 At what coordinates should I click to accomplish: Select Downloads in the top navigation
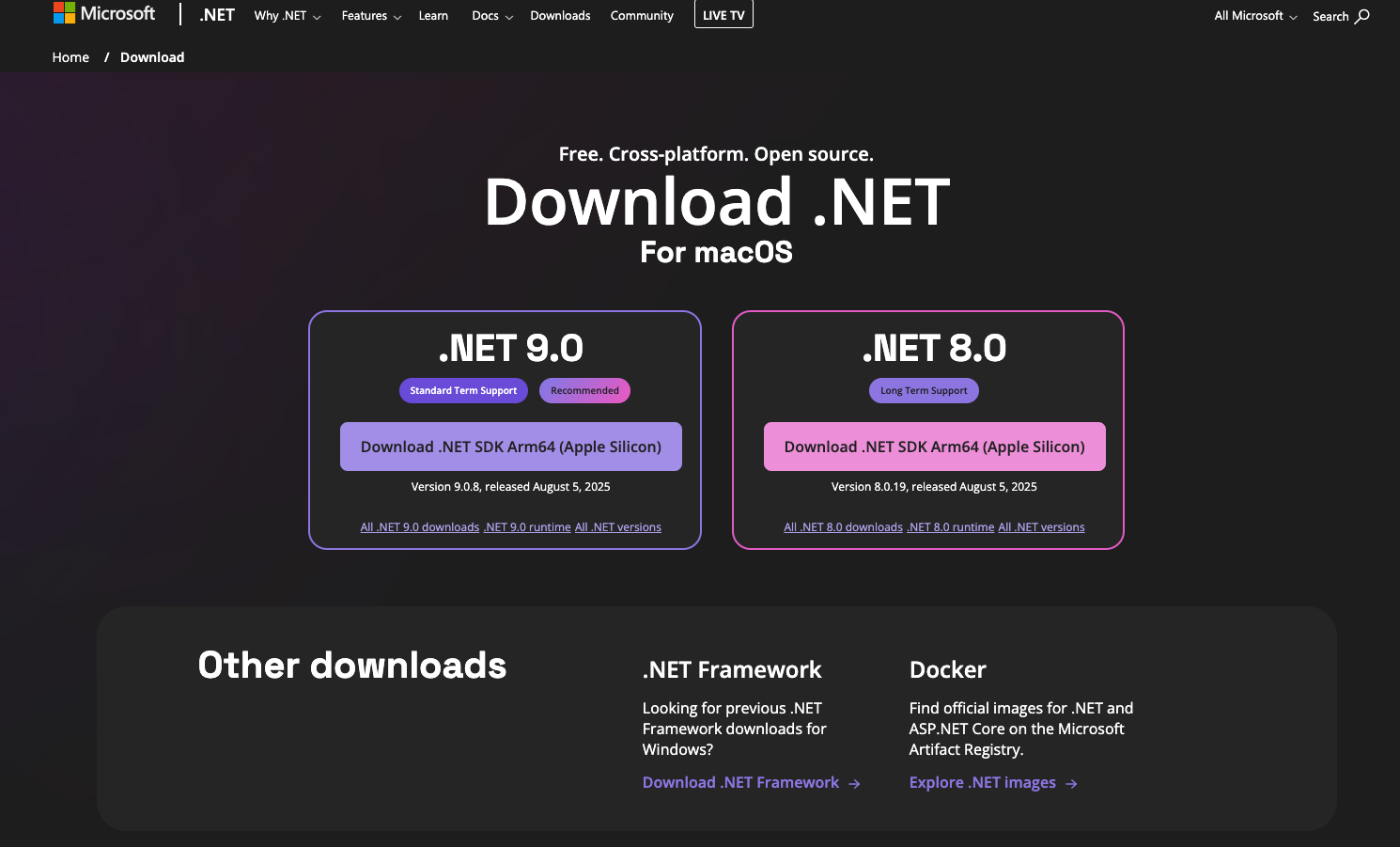[x=560, y=15]
